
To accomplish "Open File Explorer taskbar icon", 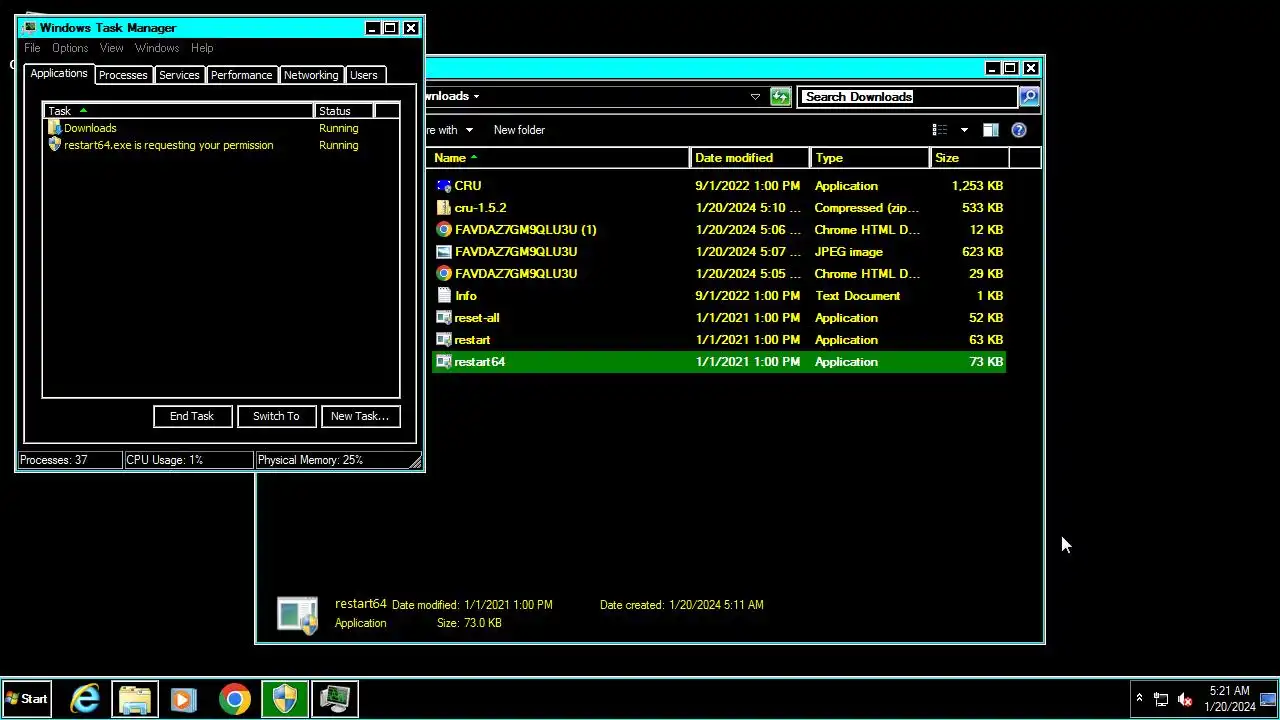I will tap(134, 699).
